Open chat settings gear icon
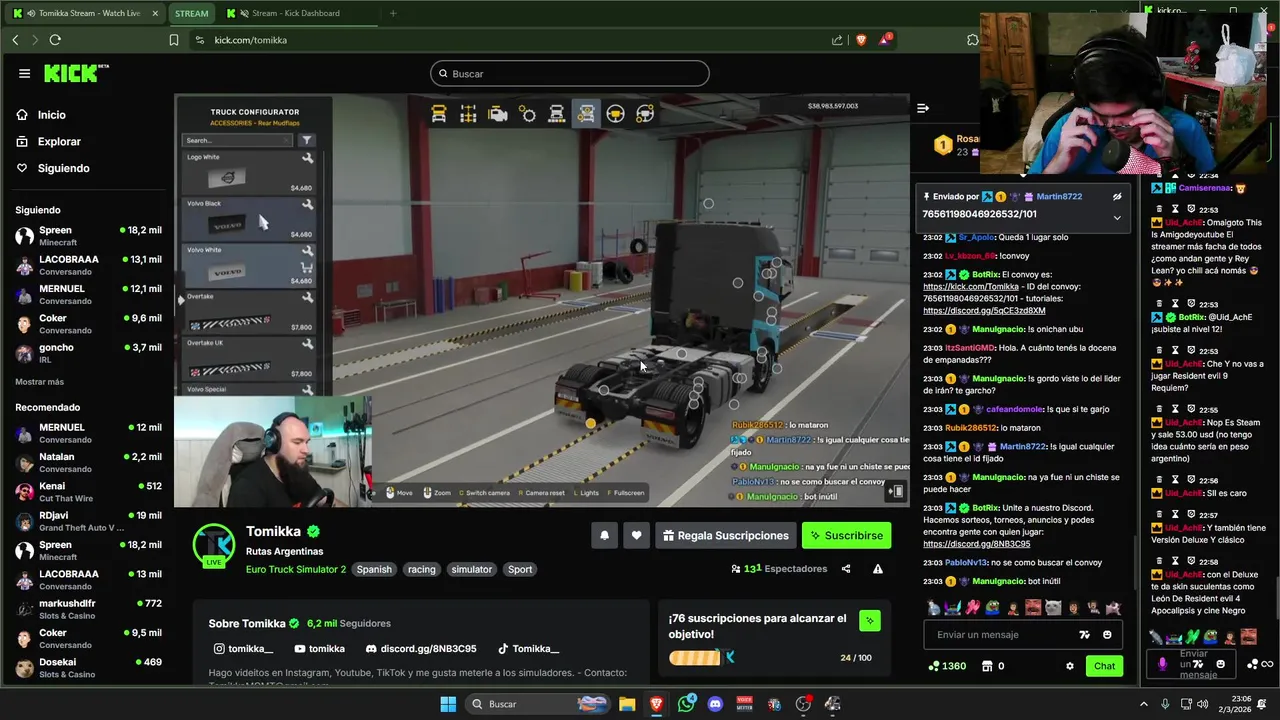Image resolution: width=1280 pixels, height=720 pixels. pos(1069,666)
